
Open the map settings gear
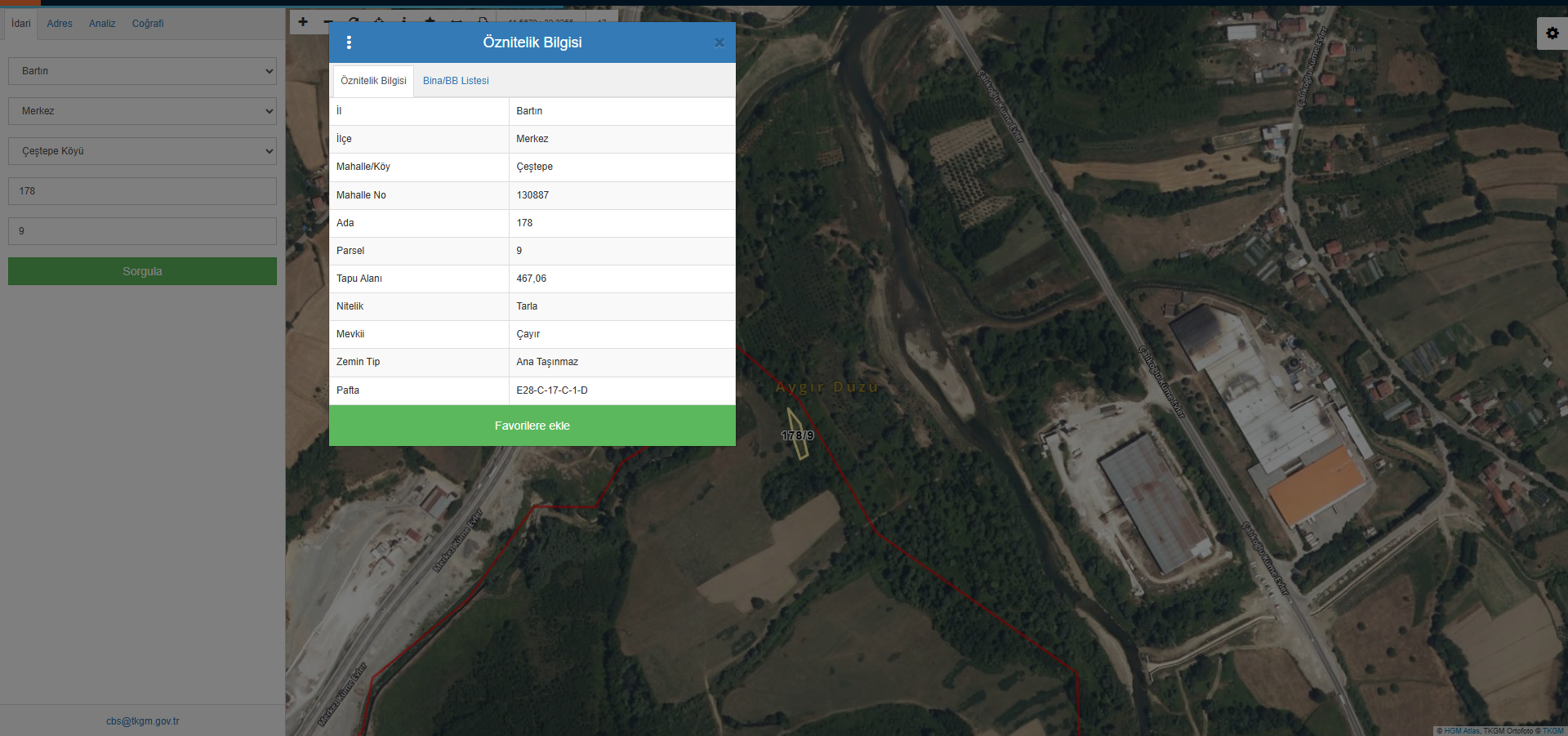(x=1552, y=33)
